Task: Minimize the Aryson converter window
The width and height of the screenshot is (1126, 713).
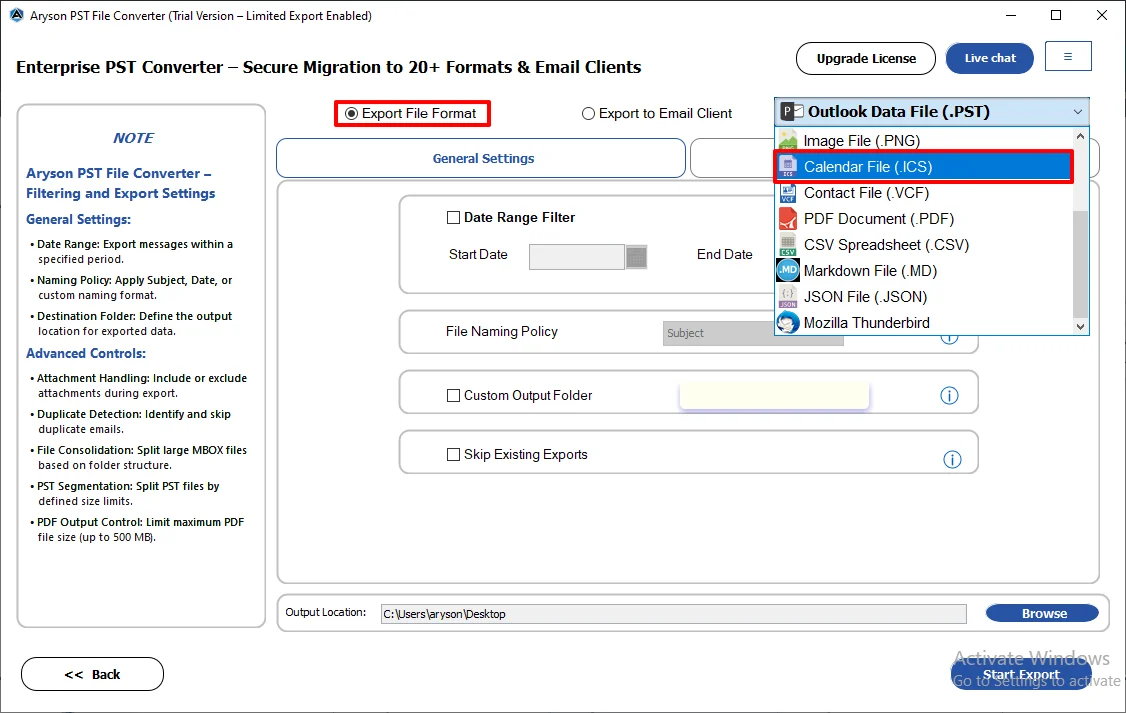Action: [x=1011, y=15]
